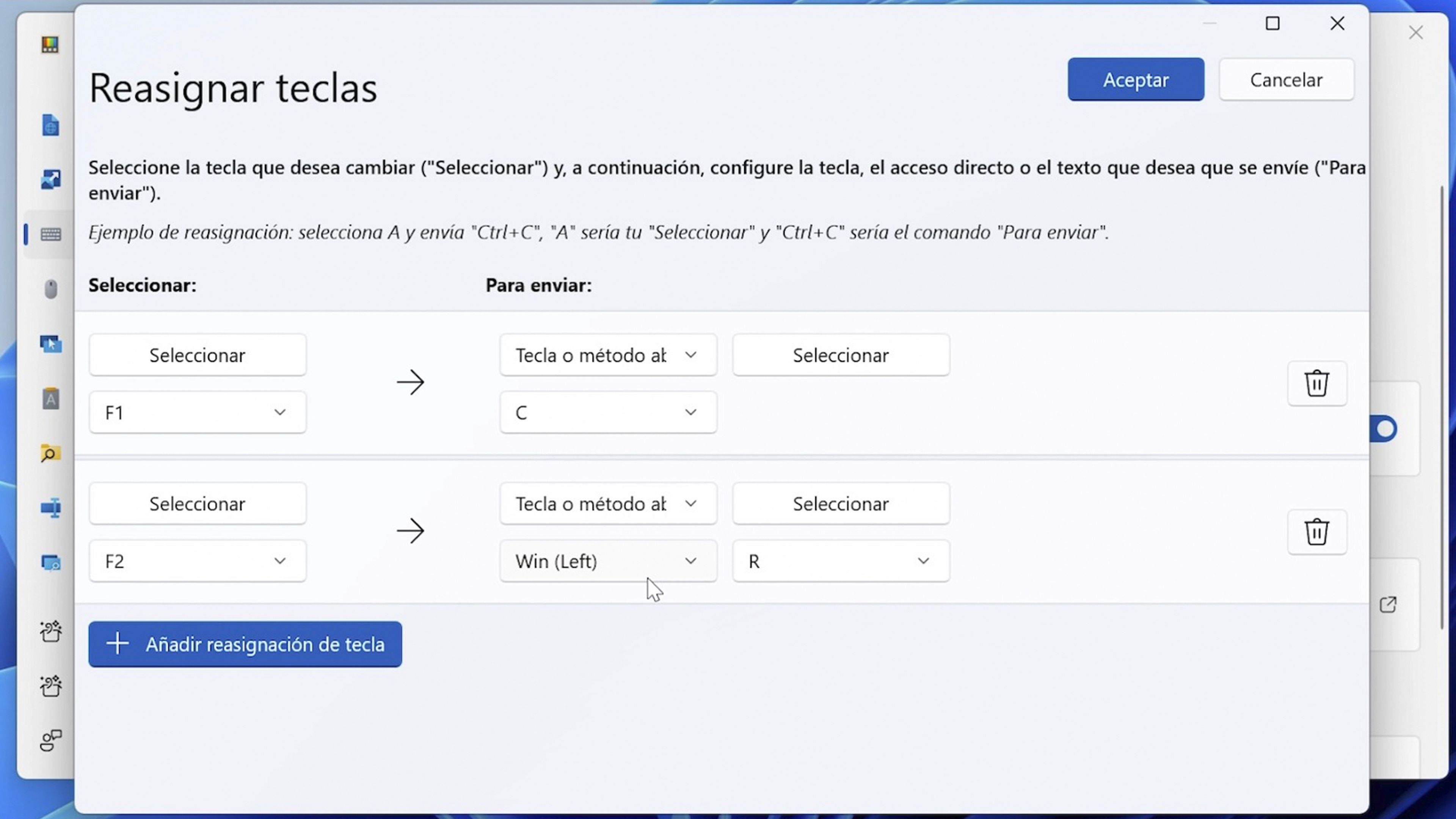Delete the F1 remapping with trash icon

[1317, 383]
